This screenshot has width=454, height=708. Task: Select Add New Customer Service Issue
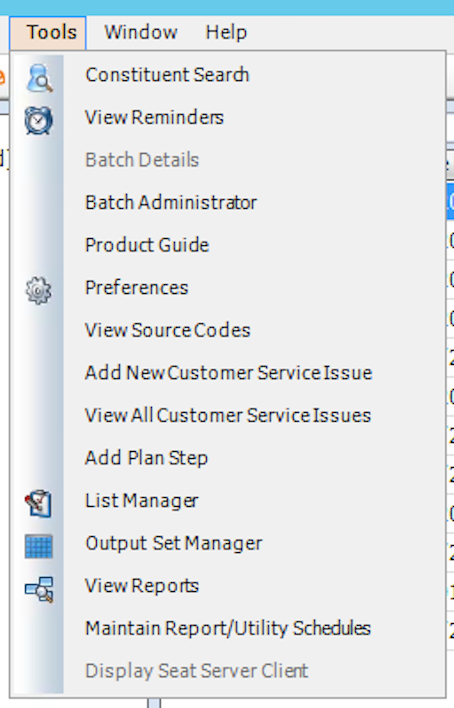click(x=229, y=373)
